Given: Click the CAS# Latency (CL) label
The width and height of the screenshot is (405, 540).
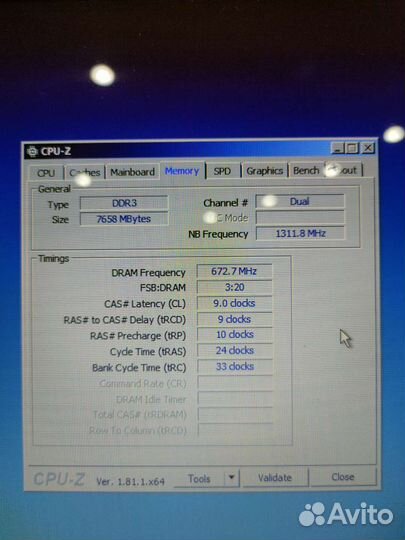Looking at the screenshot, I should pyautogui.click(x=145, y=304).
